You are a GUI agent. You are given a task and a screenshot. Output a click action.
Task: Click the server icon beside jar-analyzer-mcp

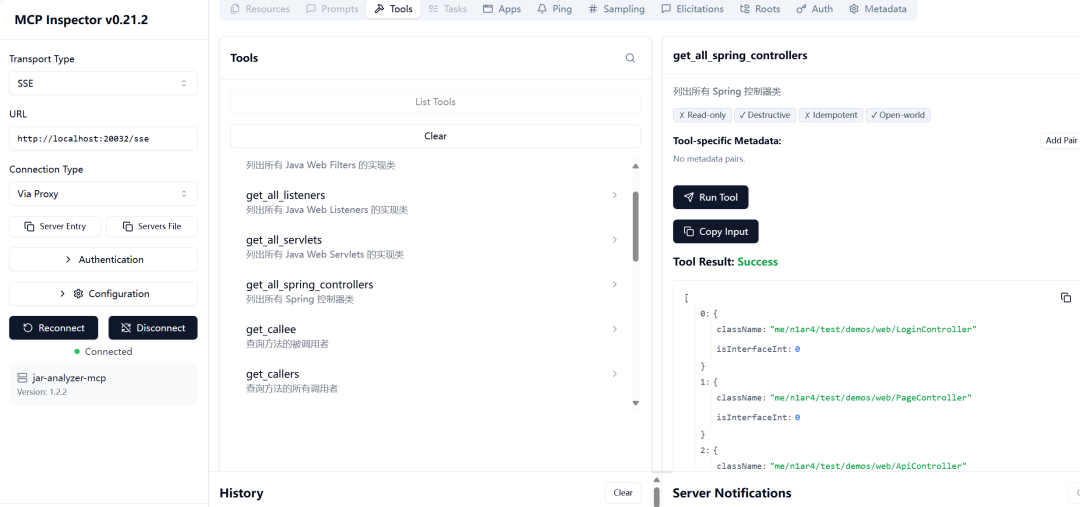click(x=22, y=378)
